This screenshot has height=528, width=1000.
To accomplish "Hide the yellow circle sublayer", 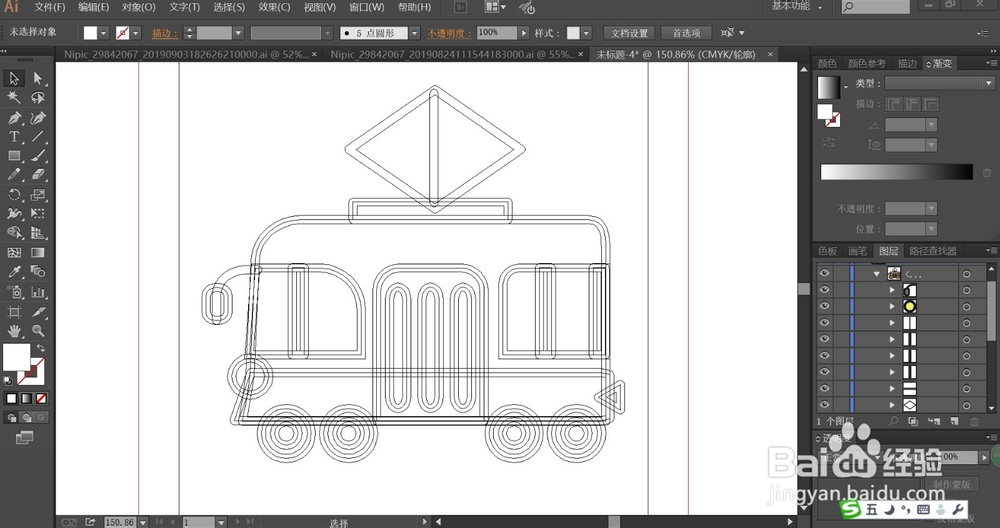I will tap(825, 306).
